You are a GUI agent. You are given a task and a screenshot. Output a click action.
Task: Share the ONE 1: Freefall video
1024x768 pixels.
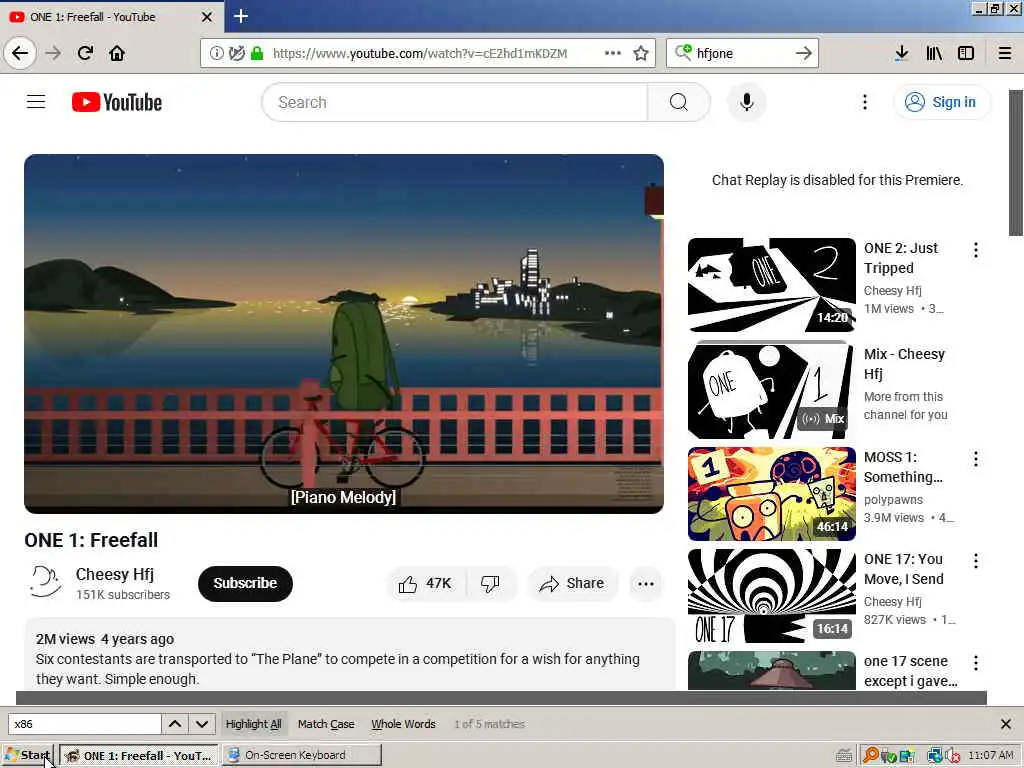pos(571,583)
